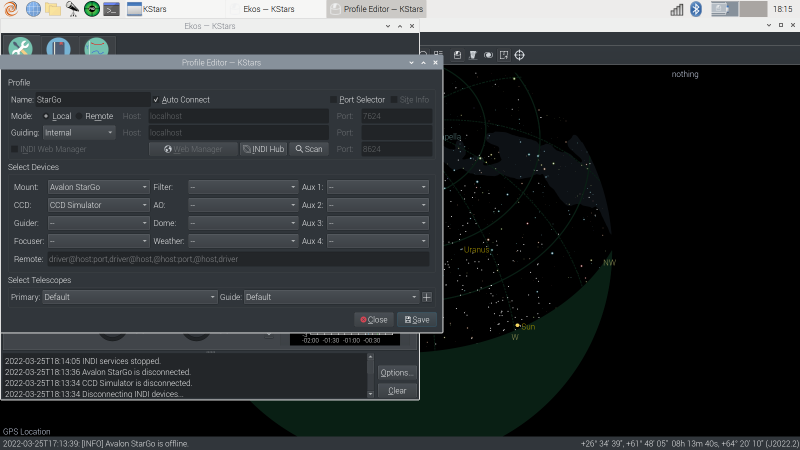Click the Web Manager button
800x450 pixels.
(x=193, y=149)
